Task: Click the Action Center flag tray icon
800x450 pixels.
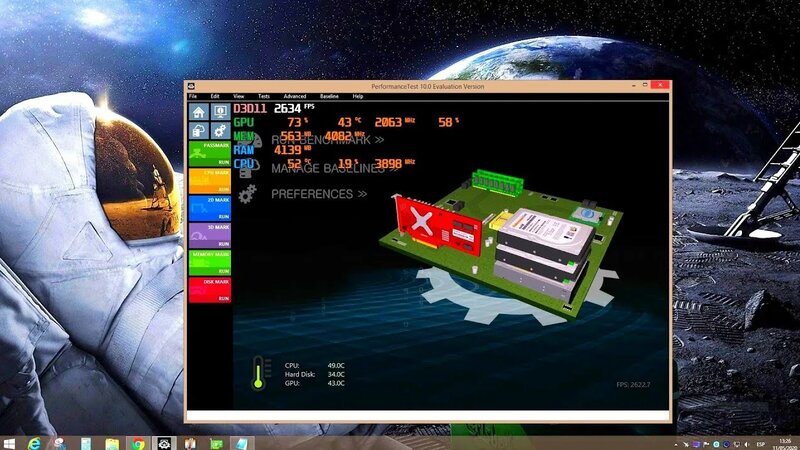Action: point(706,444)
